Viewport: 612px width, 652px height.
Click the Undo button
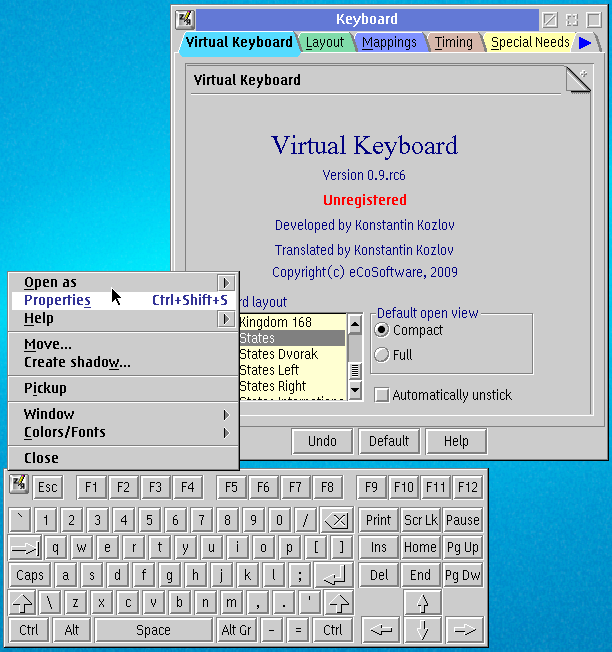click(x=322, y=441)
